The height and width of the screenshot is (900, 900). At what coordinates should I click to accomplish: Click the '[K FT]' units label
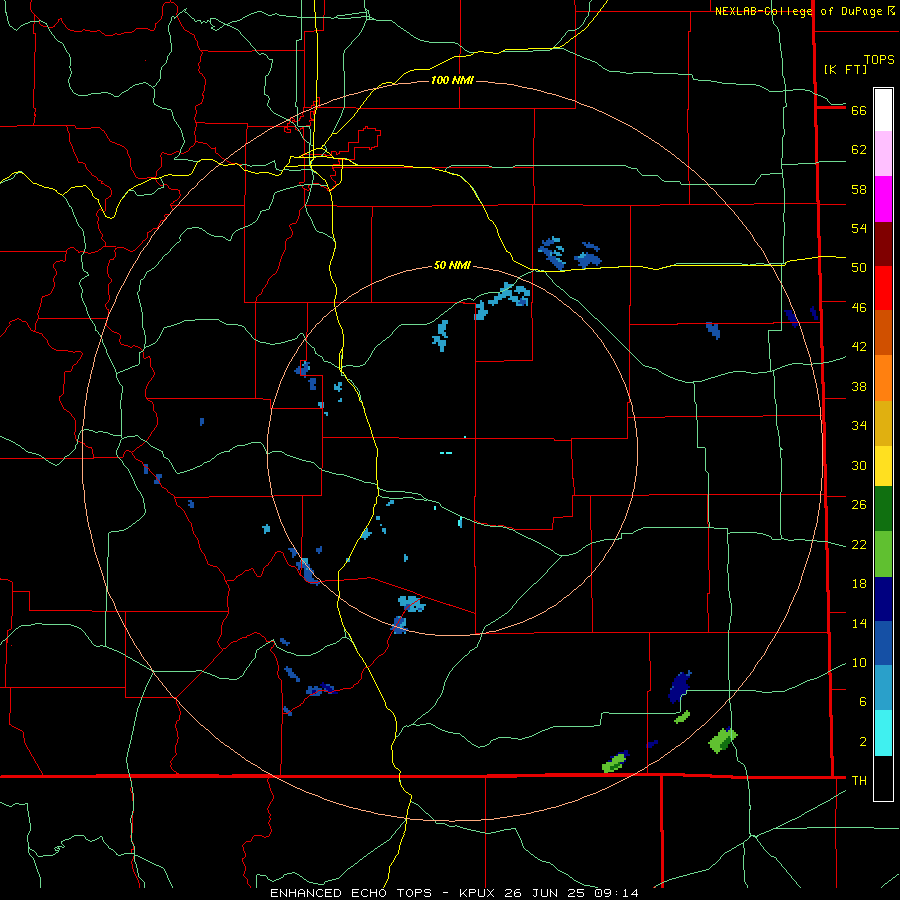point(846,69)
